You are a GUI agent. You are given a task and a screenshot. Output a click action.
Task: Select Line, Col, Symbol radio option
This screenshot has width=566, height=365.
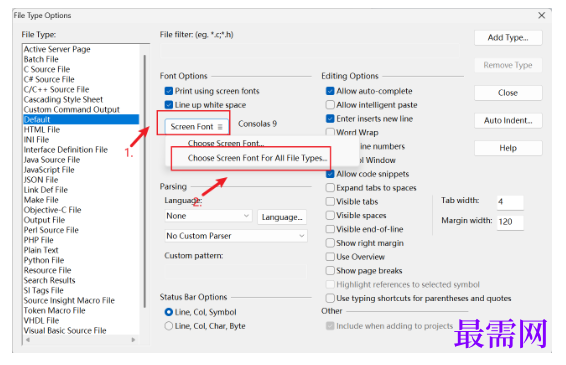tap(169, 312)
